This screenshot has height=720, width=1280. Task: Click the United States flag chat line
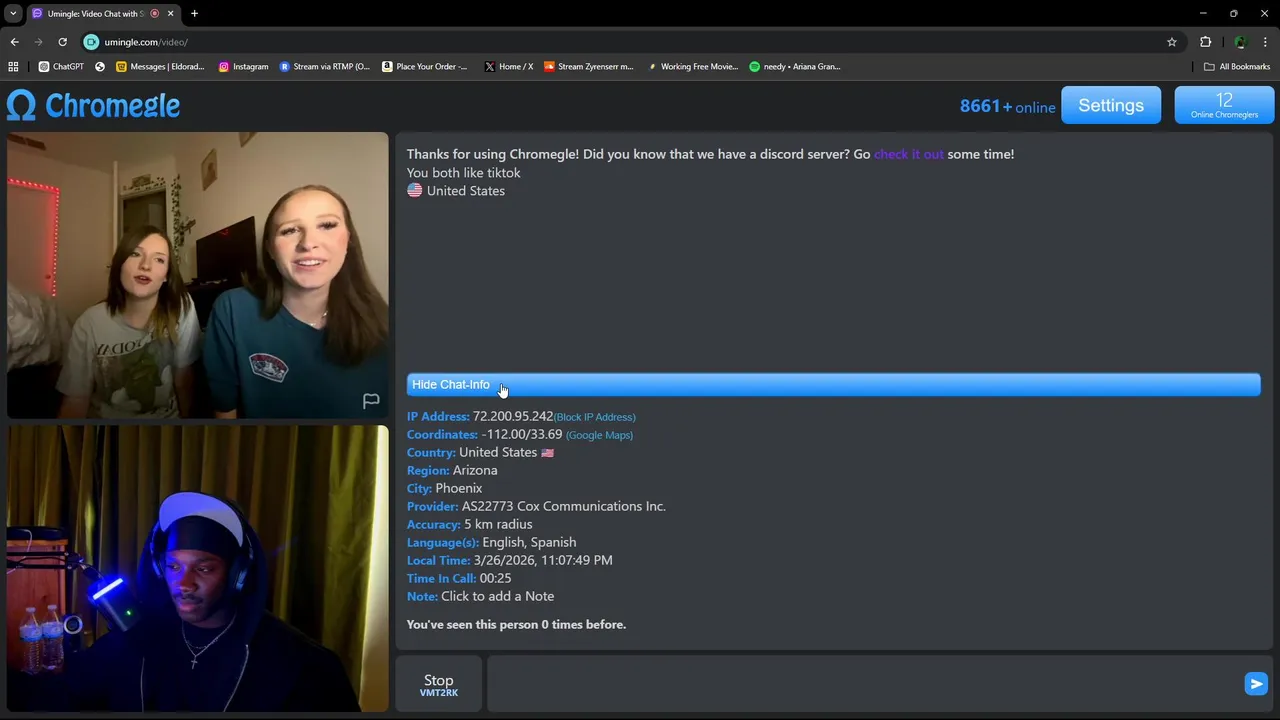click(x=456, y=190)
